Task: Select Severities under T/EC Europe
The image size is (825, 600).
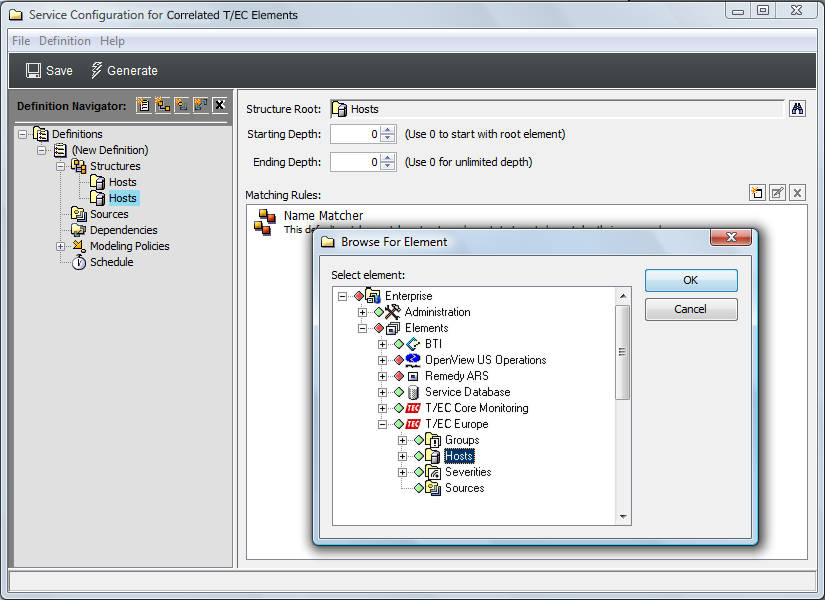Action: 468,472
